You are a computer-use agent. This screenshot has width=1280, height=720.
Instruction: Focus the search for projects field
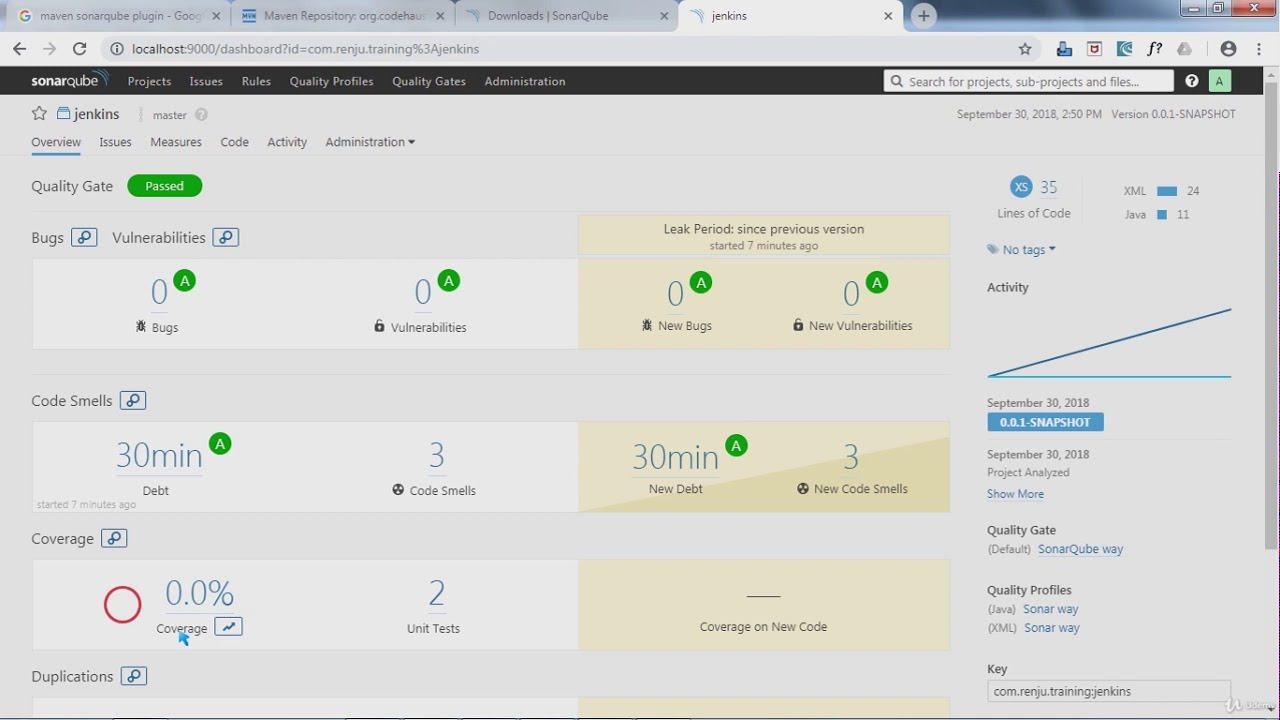pyautogui.click(x=1028, y=81)
